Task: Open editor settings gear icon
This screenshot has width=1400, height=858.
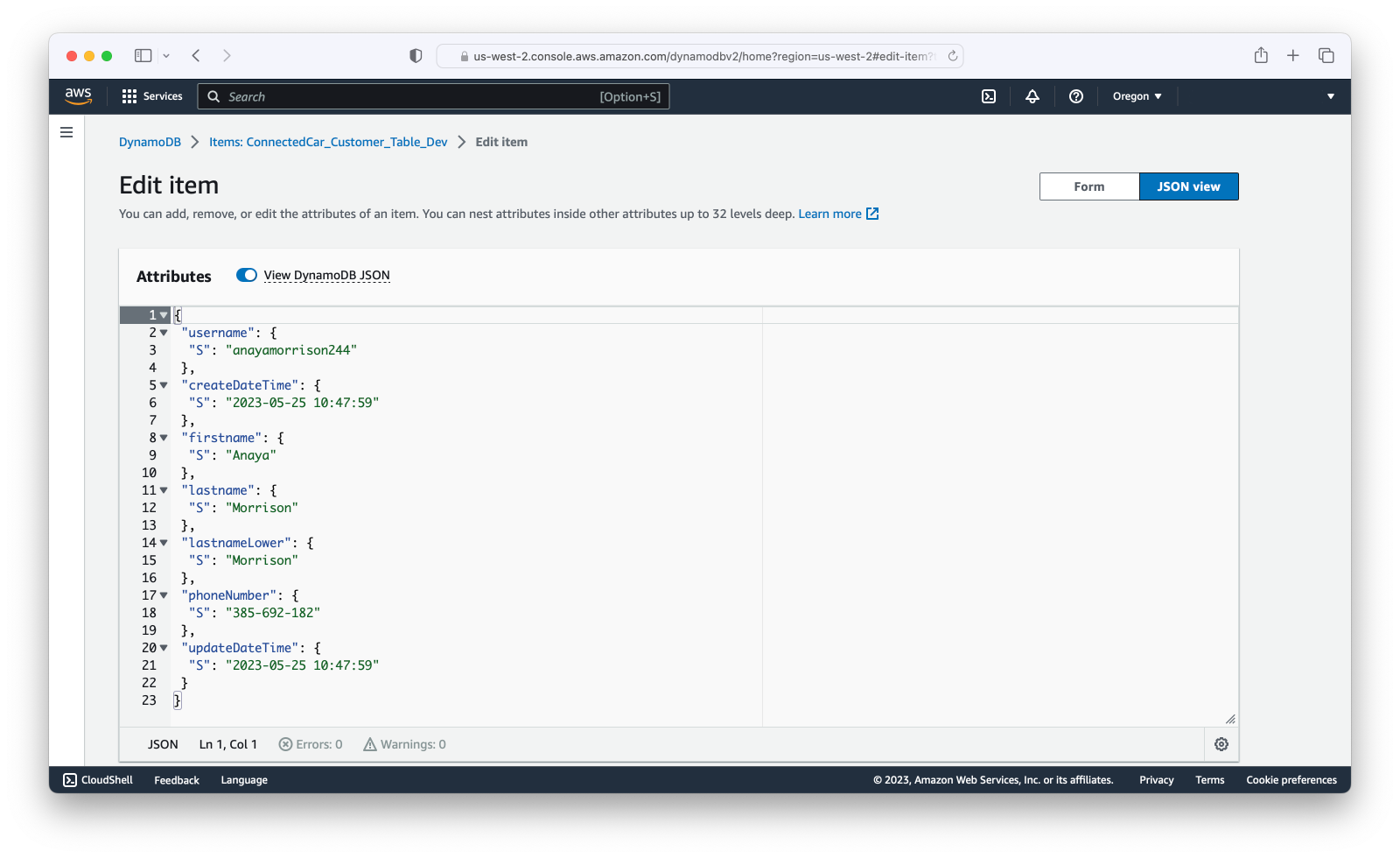Action: 1221,744
